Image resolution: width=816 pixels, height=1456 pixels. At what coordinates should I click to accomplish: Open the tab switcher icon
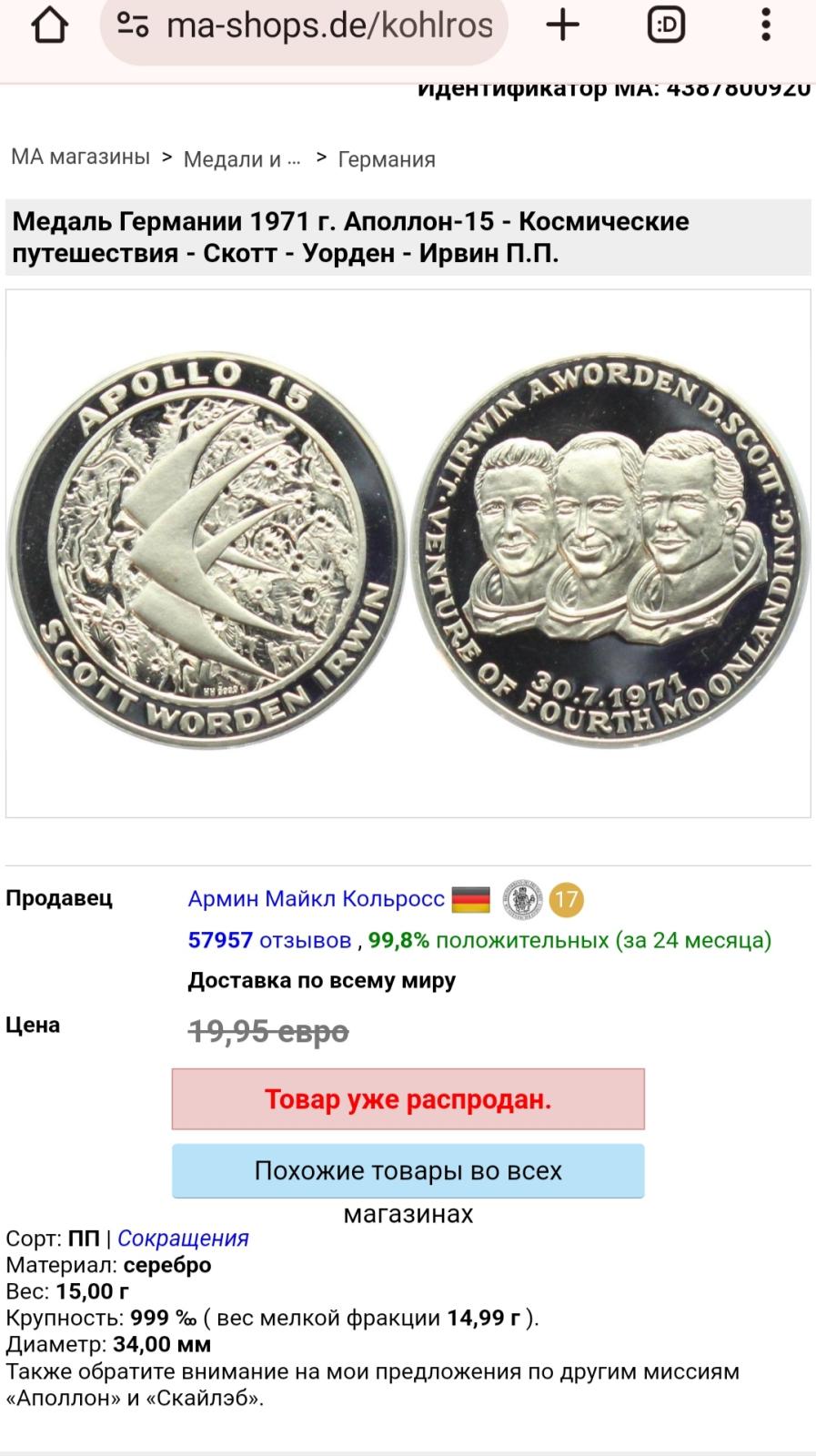pos(666,25)
